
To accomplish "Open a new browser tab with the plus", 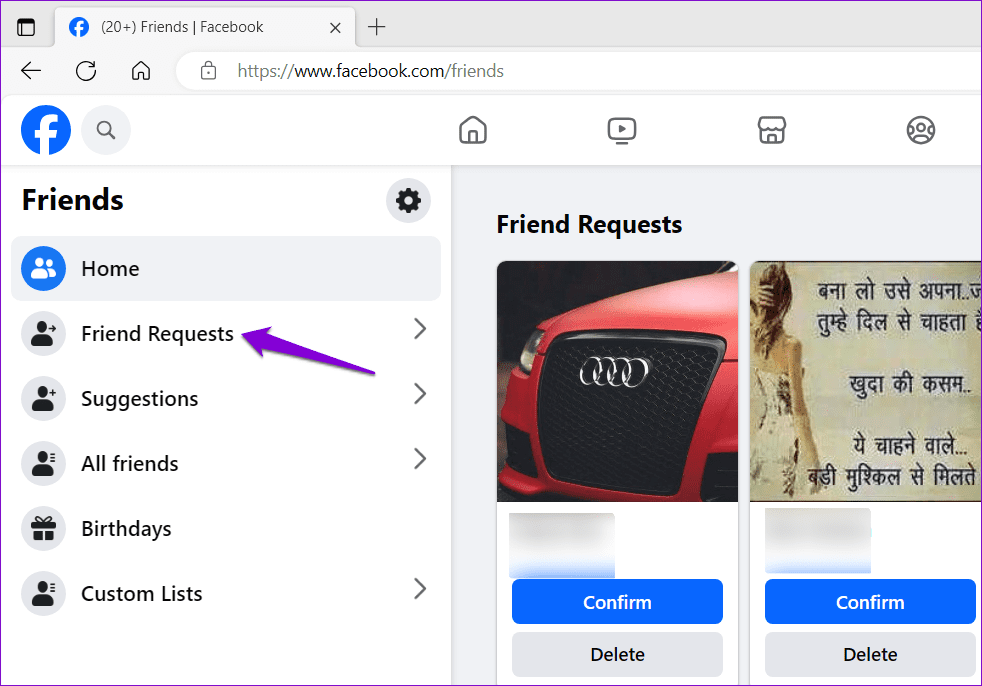I will pyautogui.click(x=376, y=27).
